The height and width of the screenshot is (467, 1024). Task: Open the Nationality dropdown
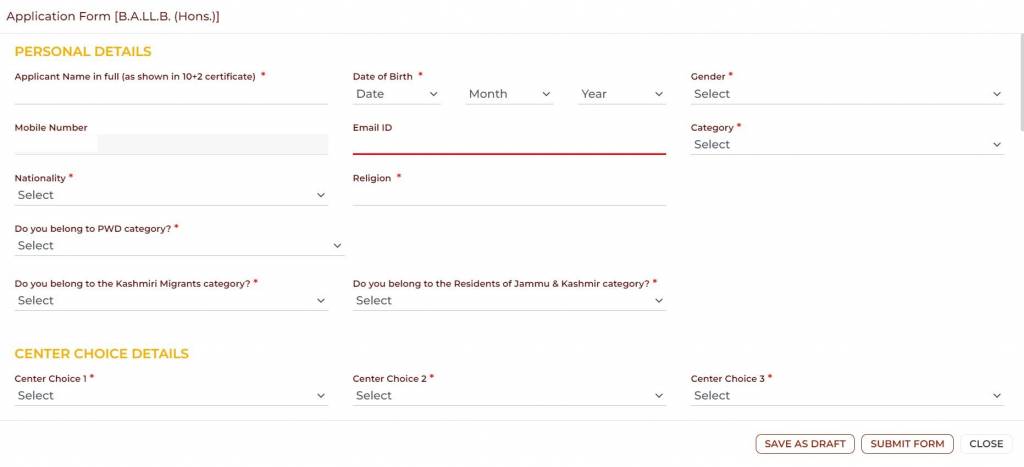point(171,195)
